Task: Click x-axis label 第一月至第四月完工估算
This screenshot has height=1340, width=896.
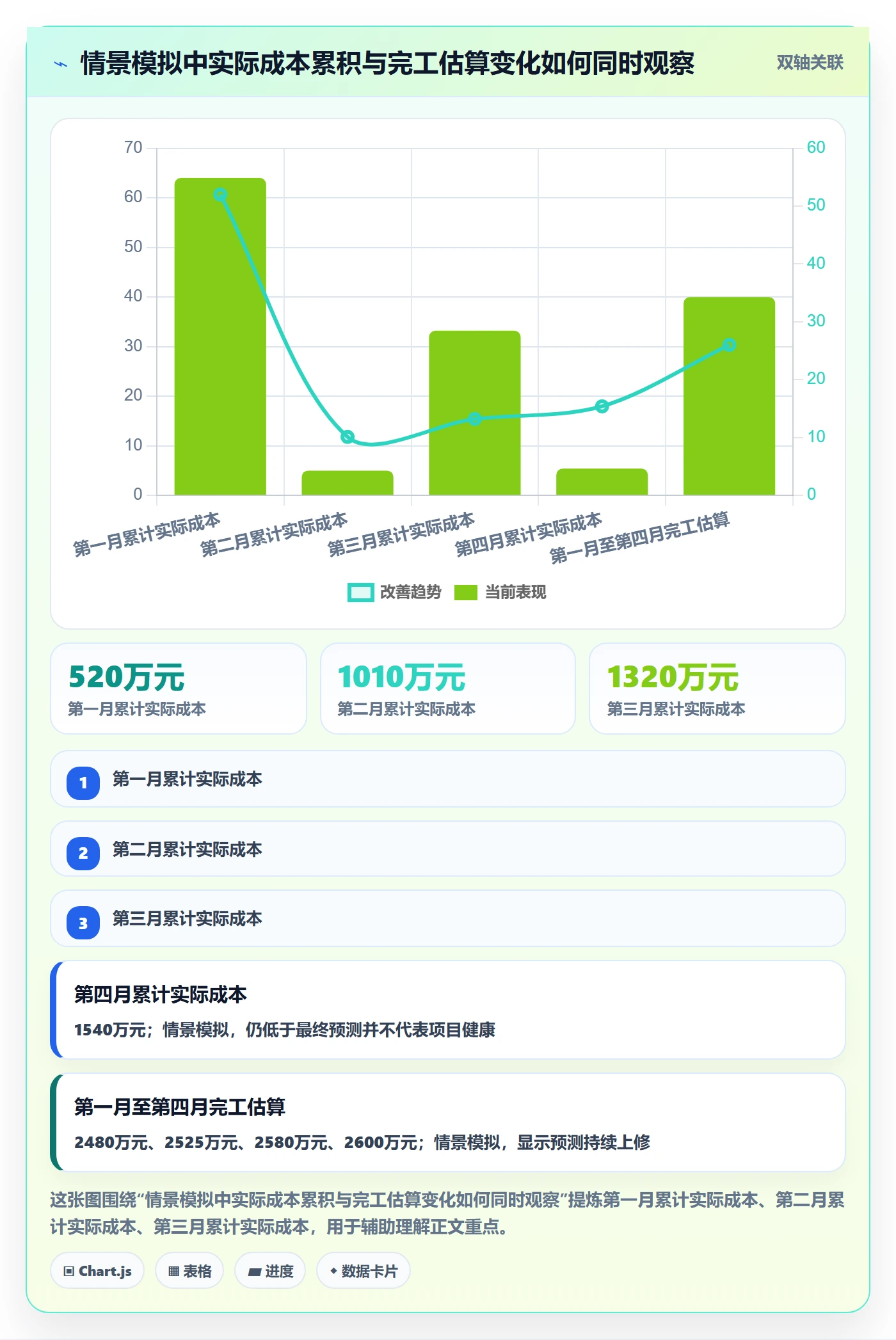Action: [640, 538]
